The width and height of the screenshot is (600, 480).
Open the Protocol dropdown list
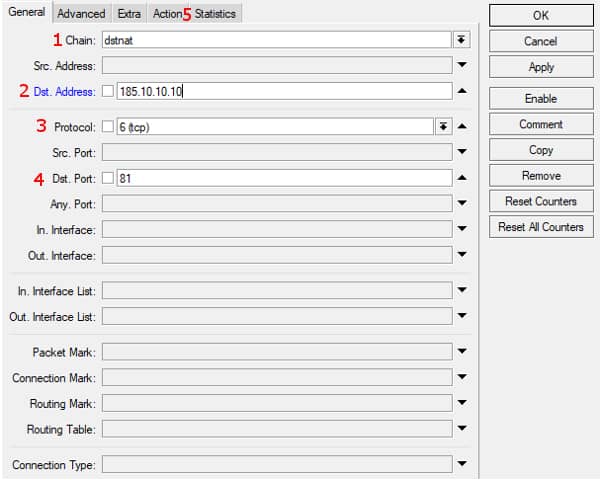point(443,126)
